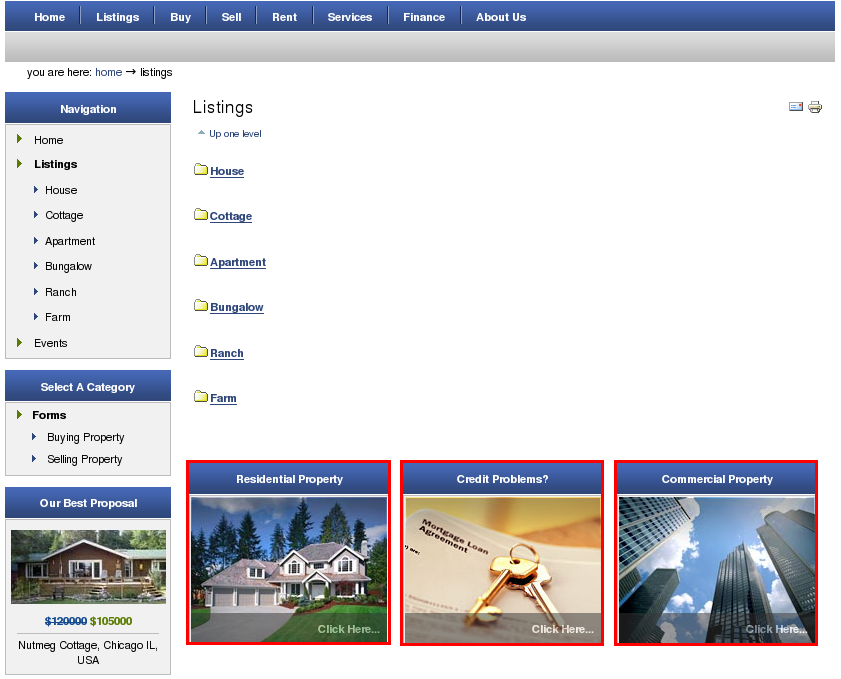841x679 pixels.
Task: Expand the Listings arrow in Navigation
Action: point(20,164)
